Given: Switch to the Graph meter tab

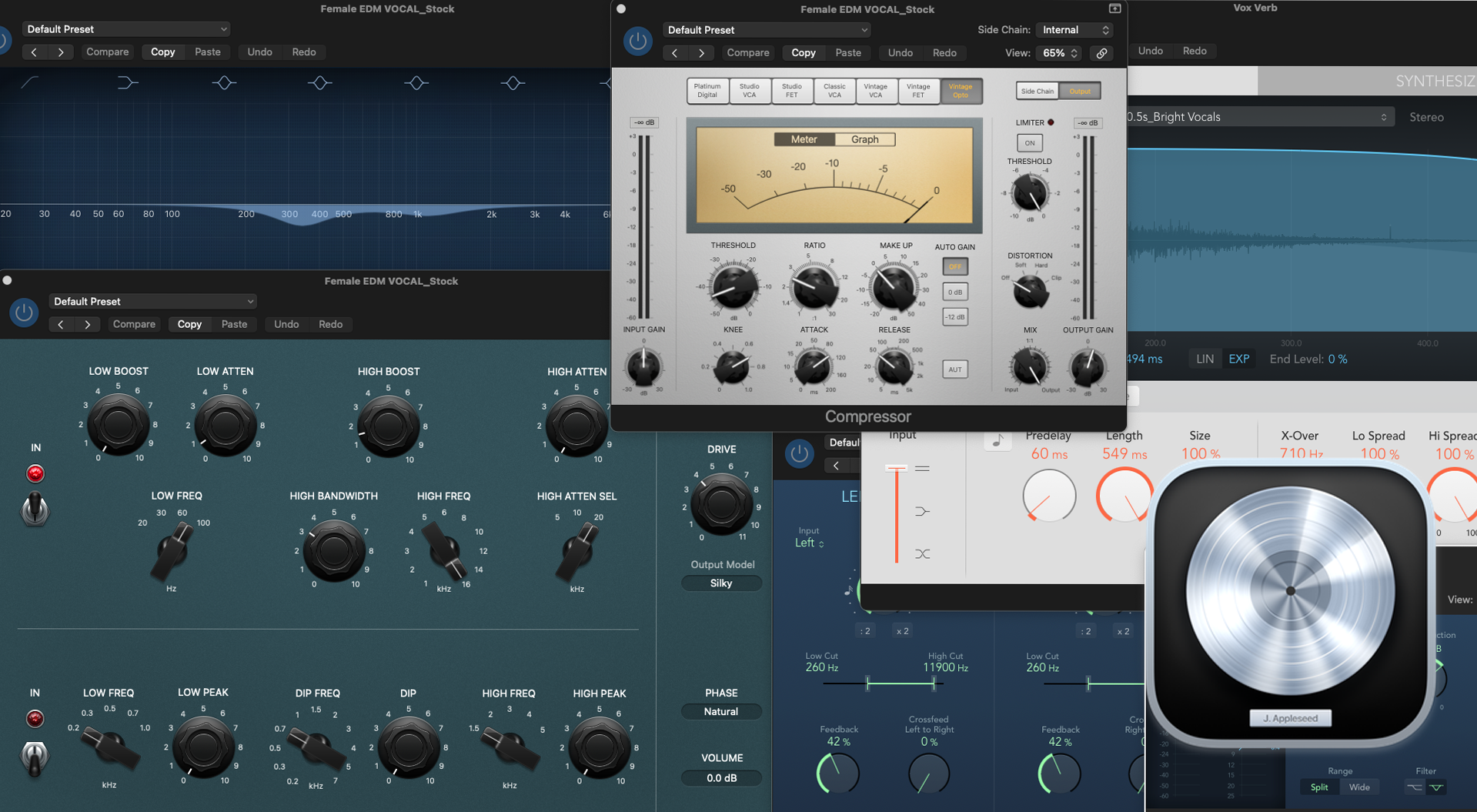Looking at the screenshot, I should pos(864,139).
